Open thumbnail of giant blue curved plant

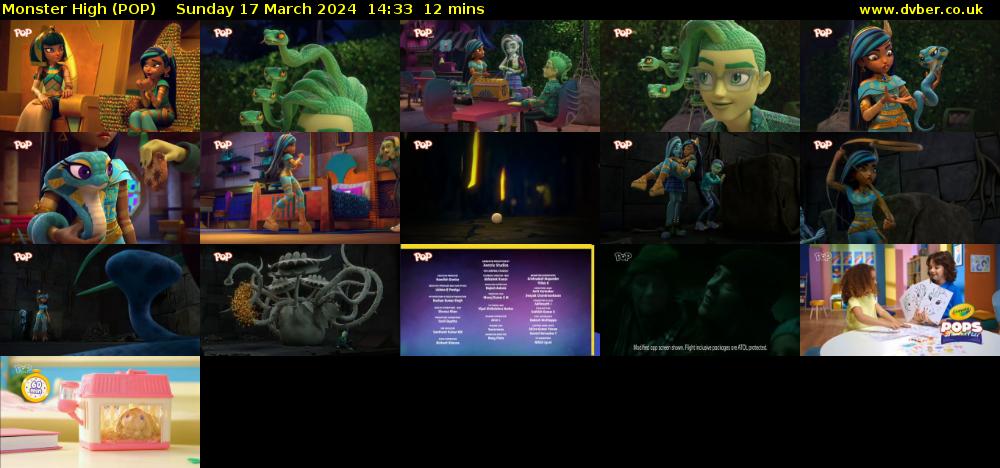pos(99,300)
